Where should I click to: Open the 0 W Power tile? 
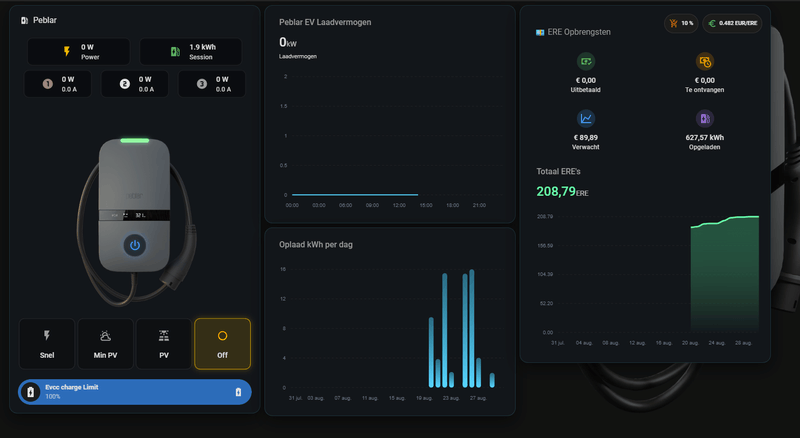click(x=79, y=52)
